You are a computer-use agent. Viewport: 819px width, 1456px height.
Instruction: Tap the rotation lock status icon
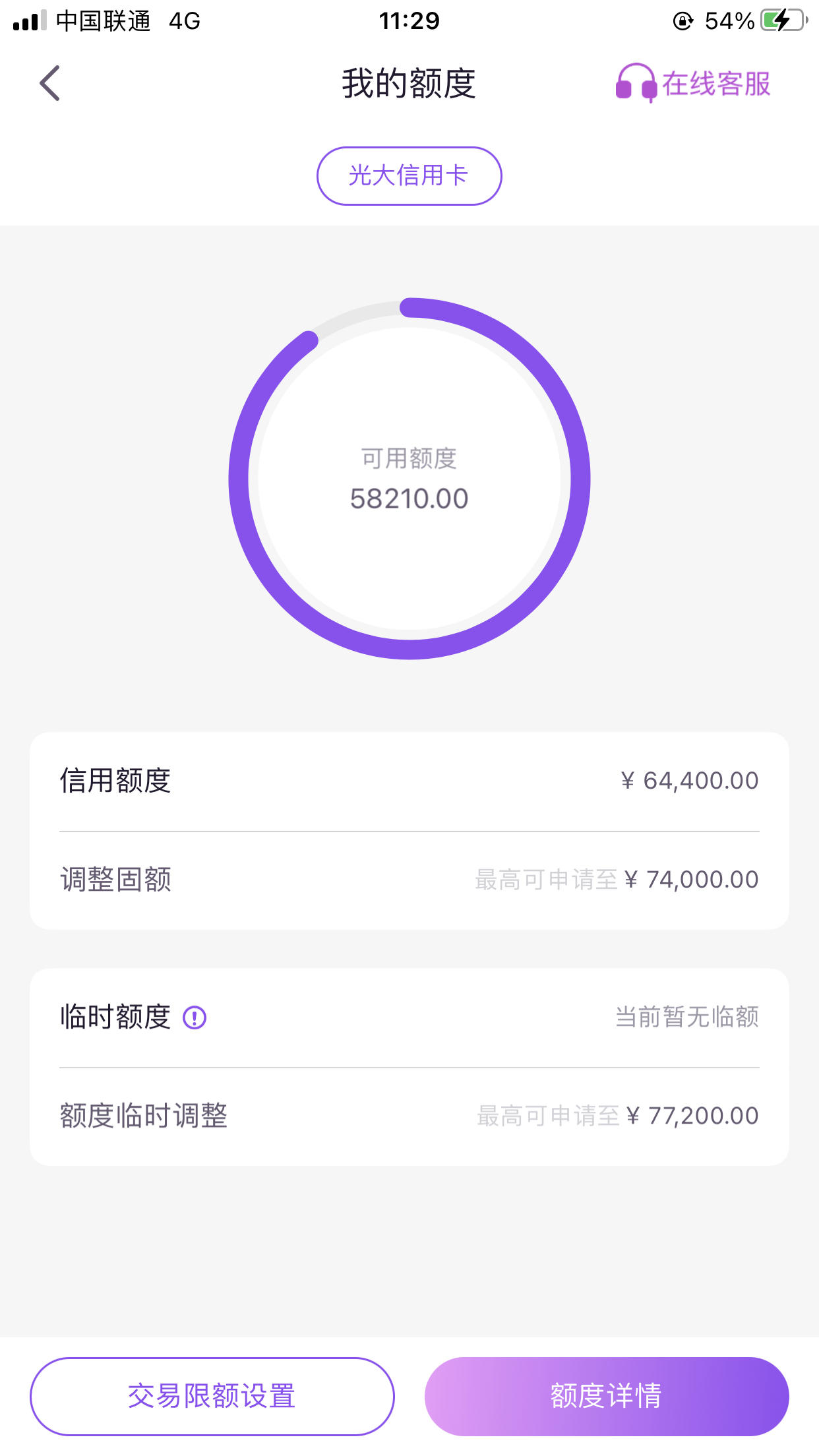coord(683,21)
